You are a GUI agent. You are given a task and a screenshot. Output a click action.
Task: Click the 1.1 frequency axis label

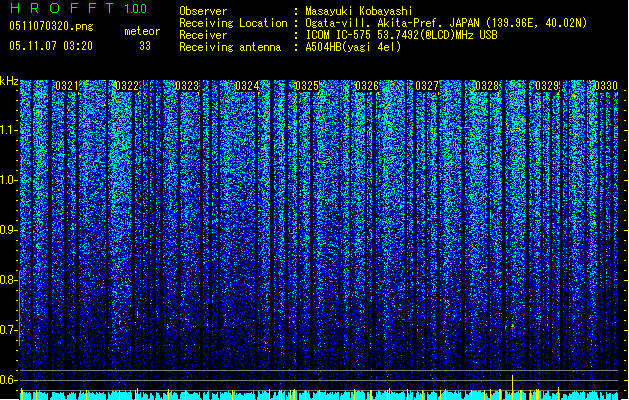point(9,130)
